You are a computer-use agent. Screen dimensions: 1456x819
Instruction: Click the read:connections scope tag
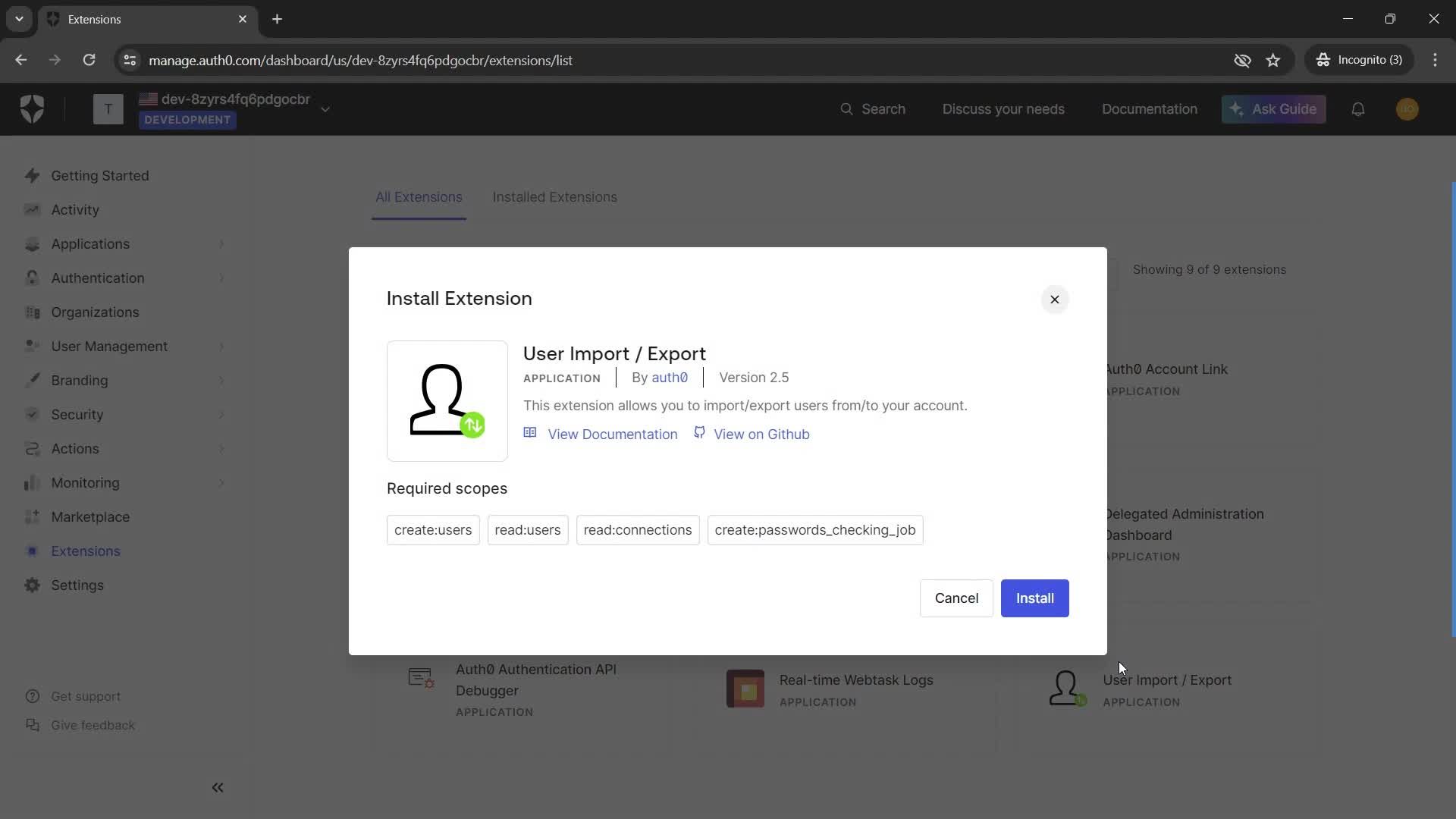(638, 530)
